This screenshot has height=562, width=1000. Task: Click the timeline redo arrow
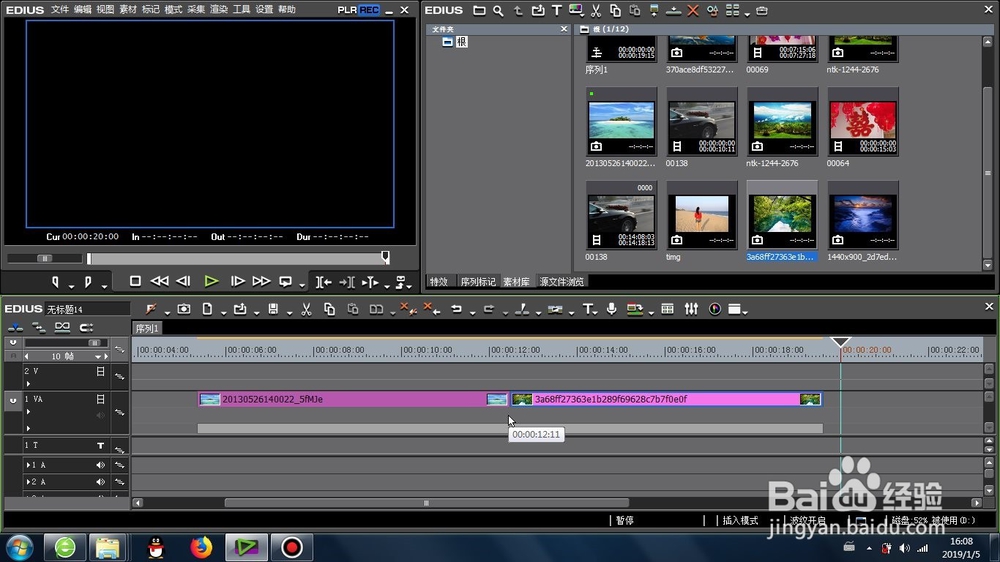coord(489,309)
